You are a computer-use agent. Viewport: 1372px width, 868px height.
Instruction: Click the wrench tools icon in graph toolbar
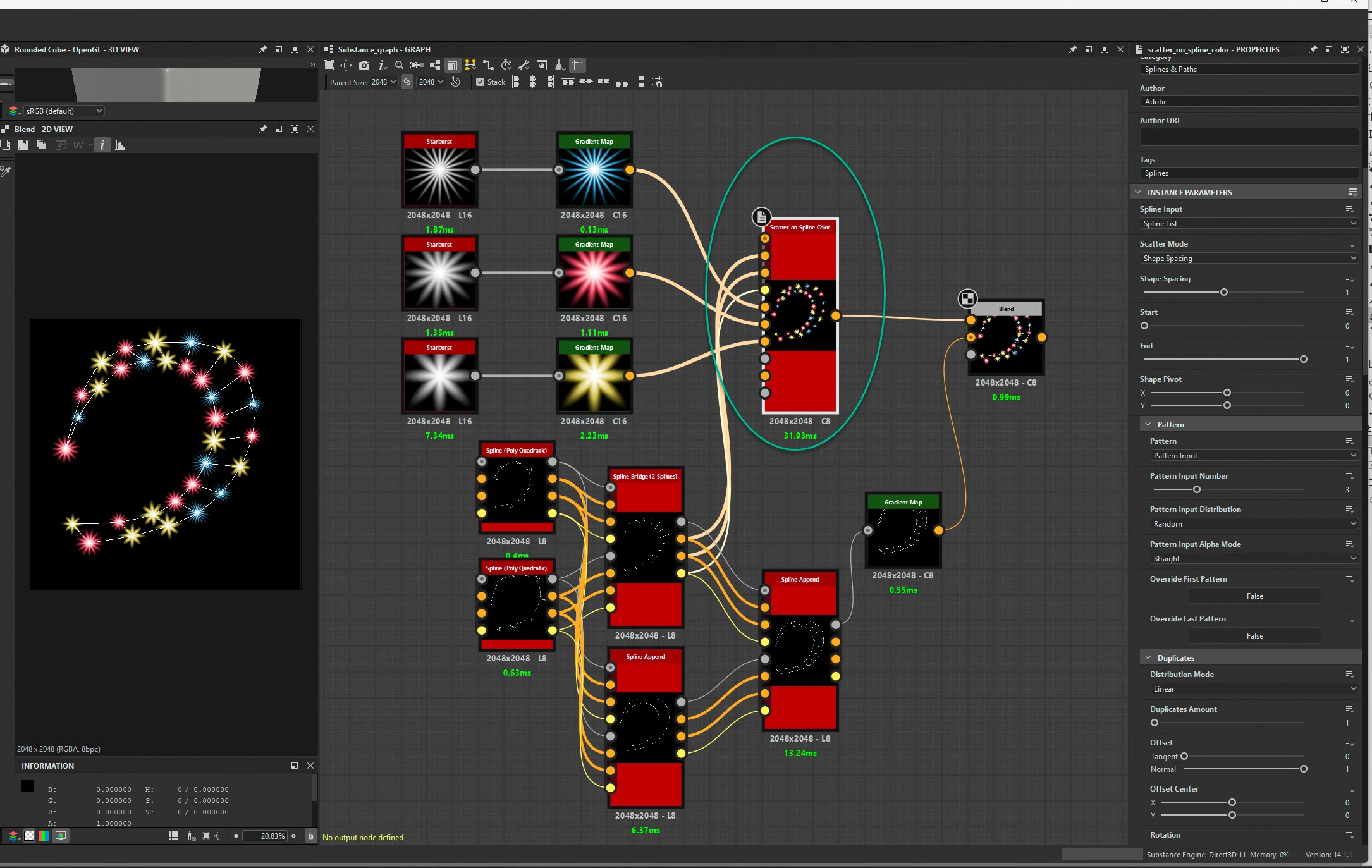[x=524, y=65]
